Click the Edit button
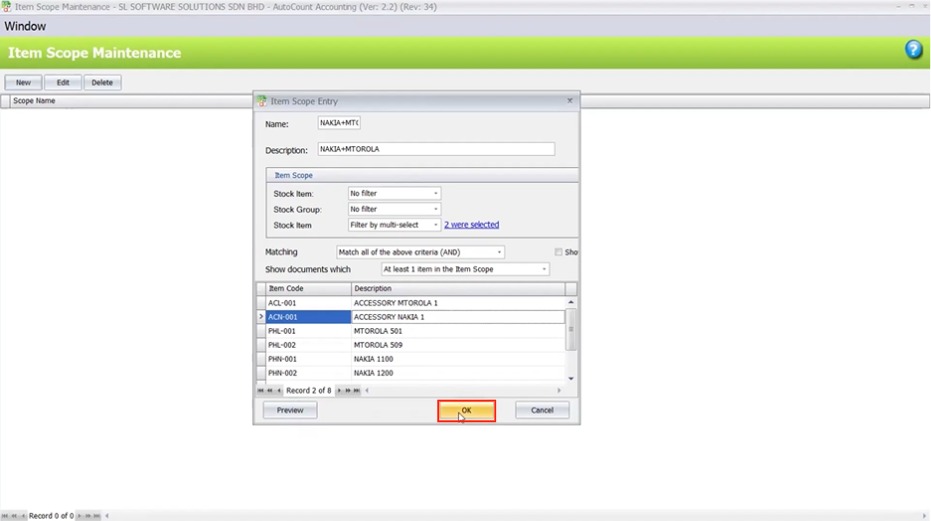Viewport: 931px width, 521px height. [x=63, y=83]
